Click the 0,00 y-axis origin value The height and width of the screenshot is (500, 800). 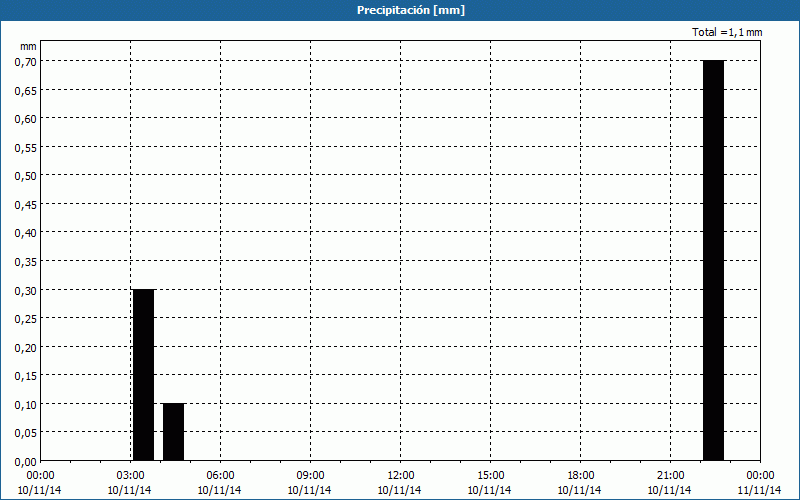click(x=25, y=461)
